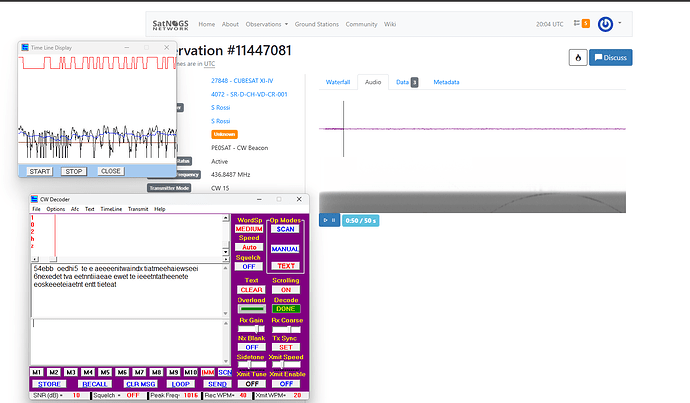Image resolution: width=690 pixels, height=403 pixels.
Task: Toggle the Xmit Enable OFF button
Action: pyautogui.click(x=286, y=384)
